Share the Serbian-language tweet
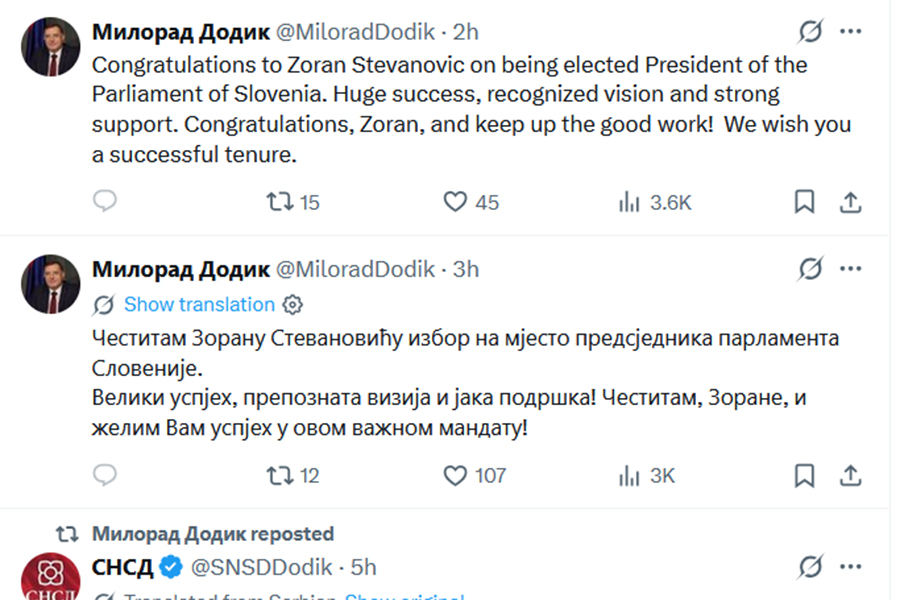 coord(850,475)
